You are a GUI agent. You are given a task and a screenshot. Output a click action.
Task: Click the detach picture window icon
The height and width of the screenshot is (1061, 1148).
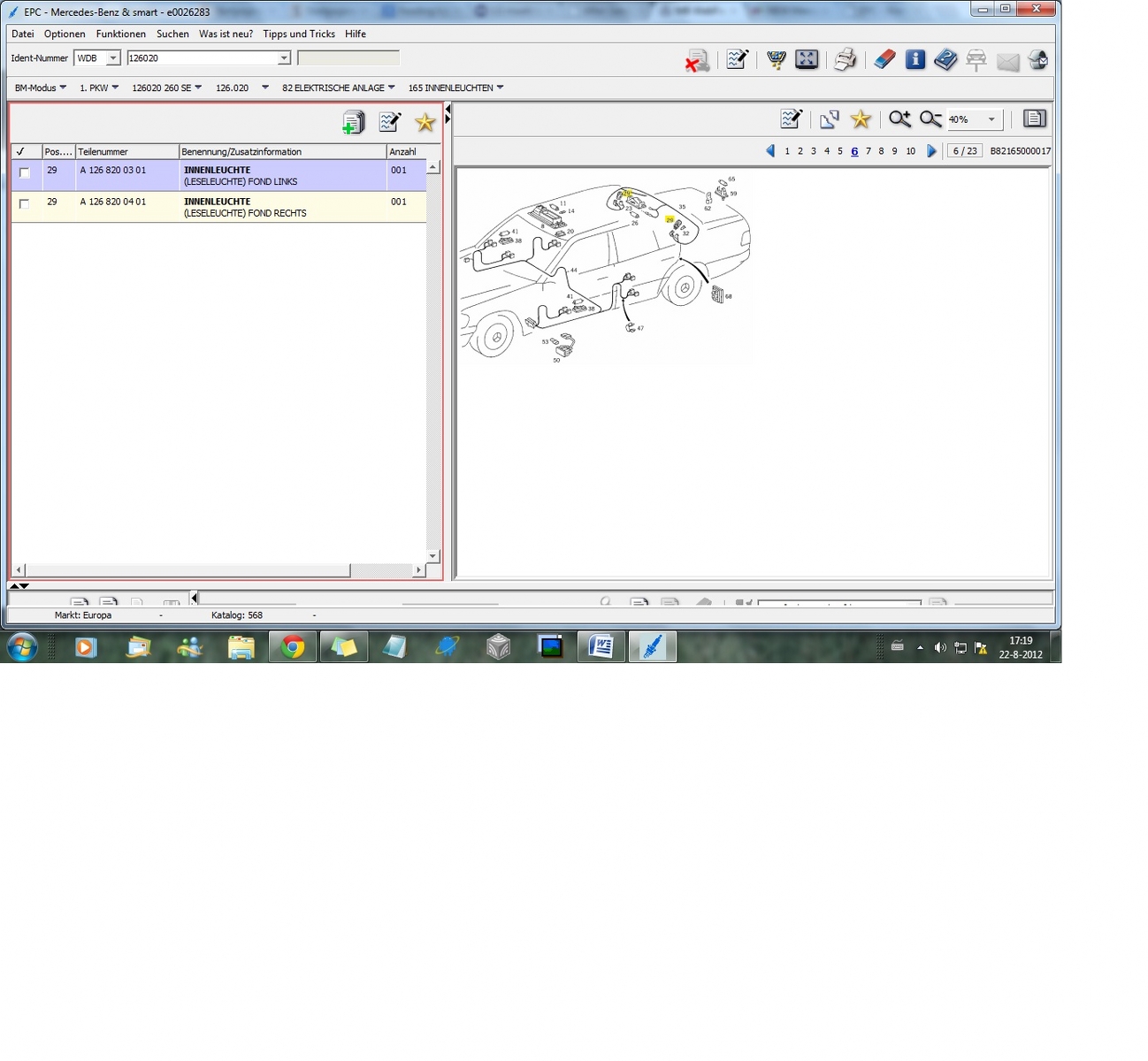(x=829, y=119)
